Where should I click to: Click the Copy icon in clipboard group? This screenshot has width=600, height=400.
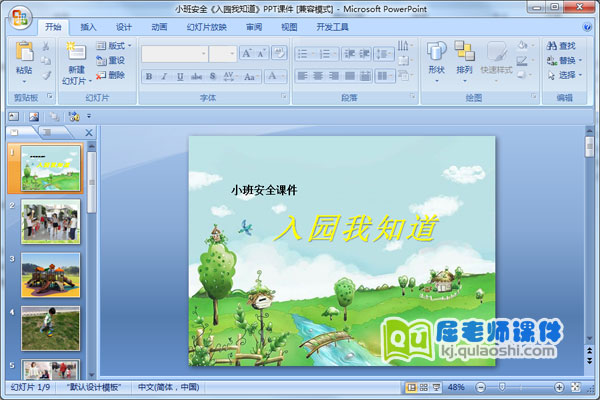pos(46,60)
